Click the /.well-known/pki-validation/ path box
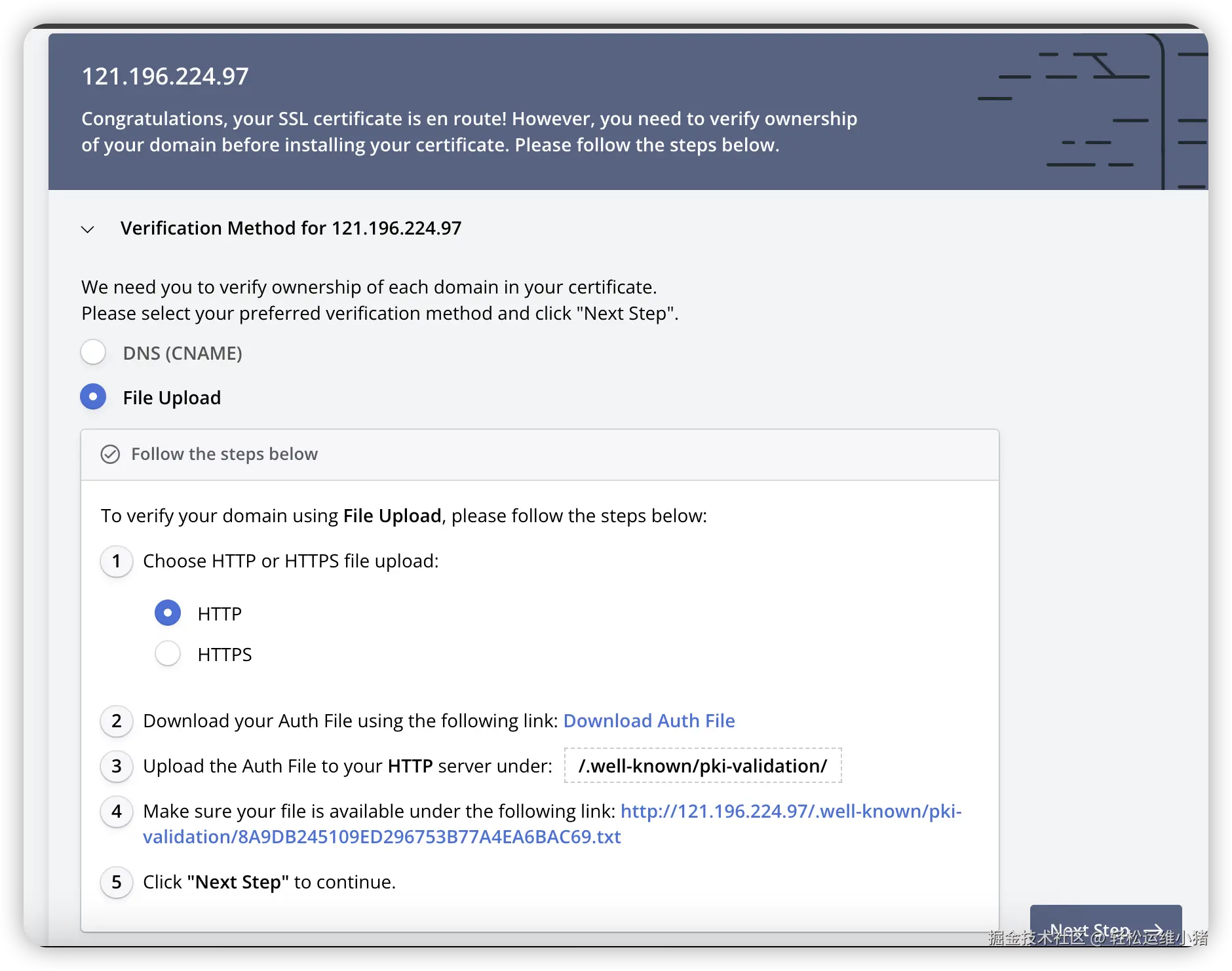This screenshot has width=1232, height=971. 703,766
